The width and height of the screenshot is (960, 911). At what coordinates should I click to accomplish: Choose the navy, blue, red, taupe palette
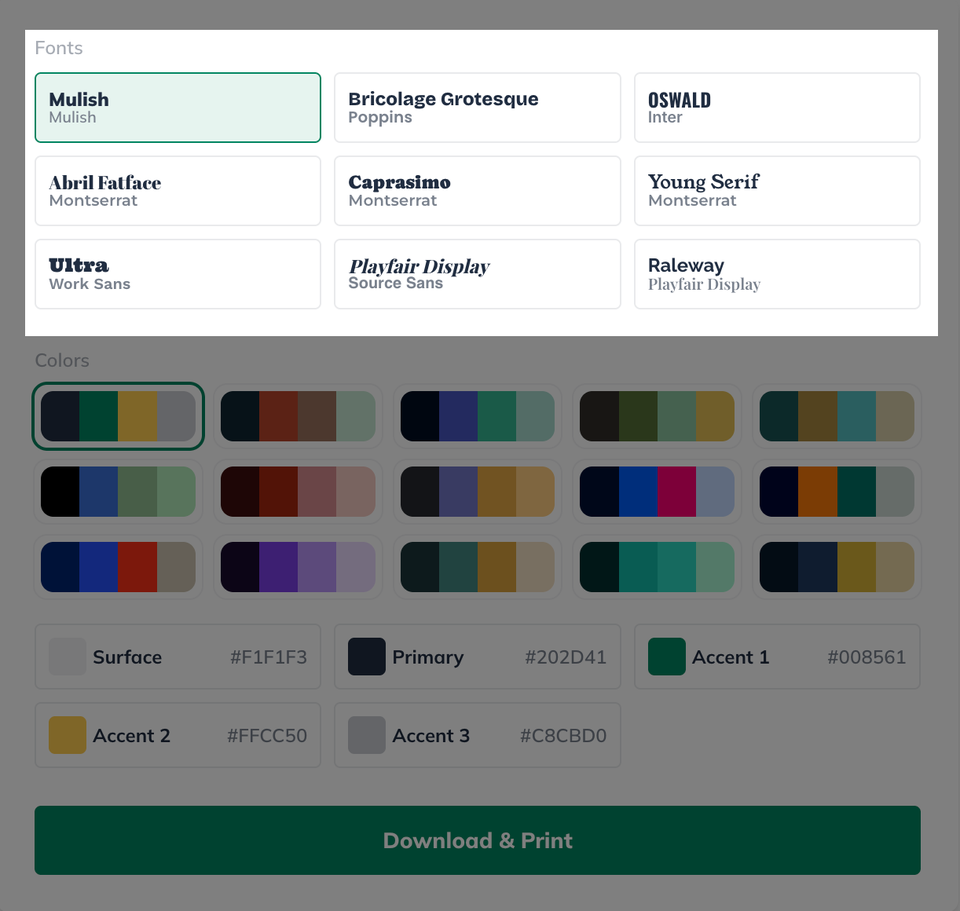click(x=118, y=567)
